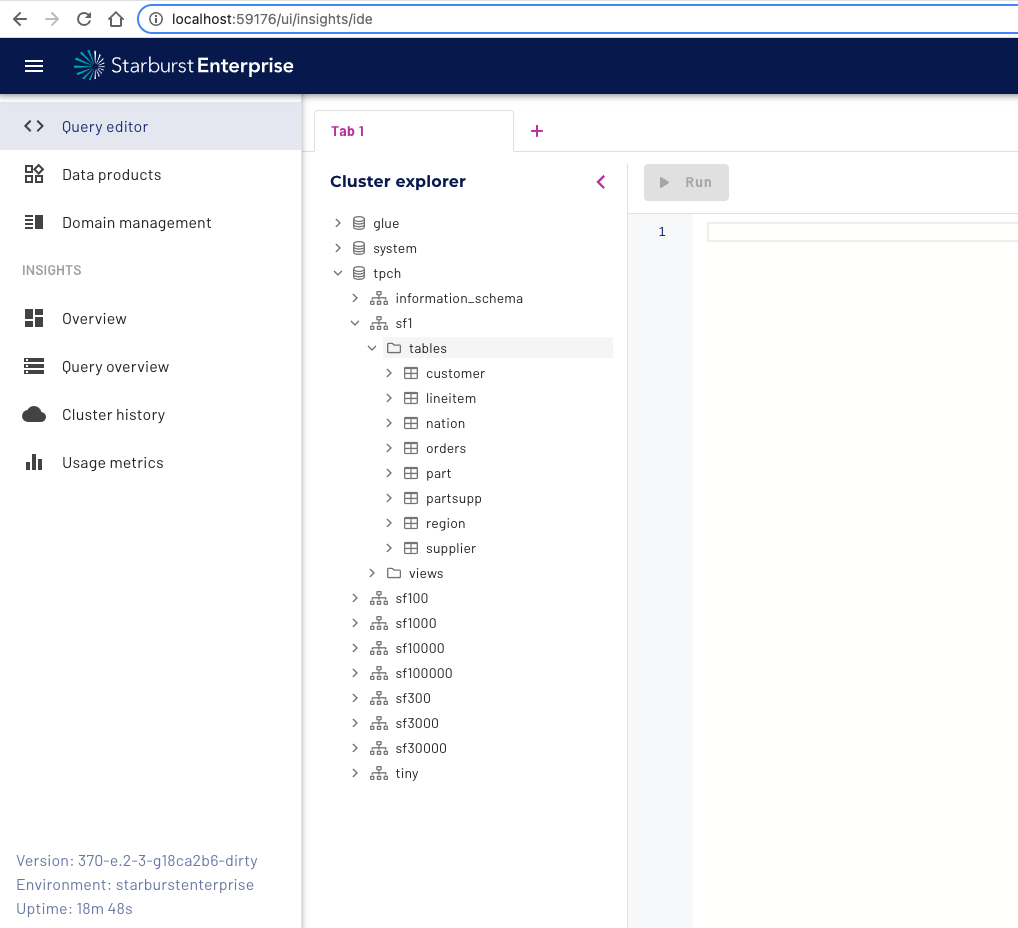
Task: Click the tpch catalog database icon
Action: tap(359, 273)
